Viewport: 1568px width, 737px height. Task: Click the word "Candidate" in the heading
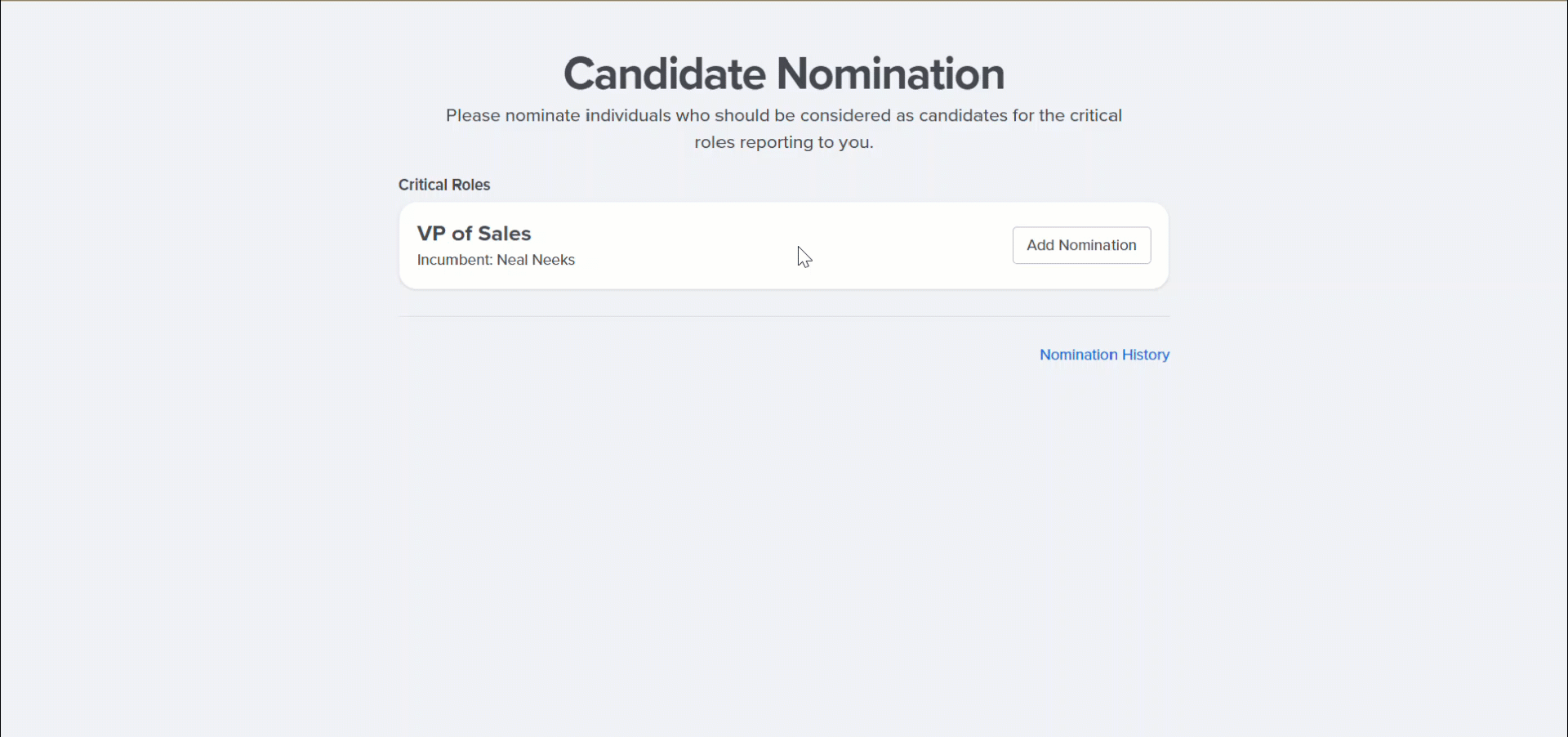click(665, 74)
